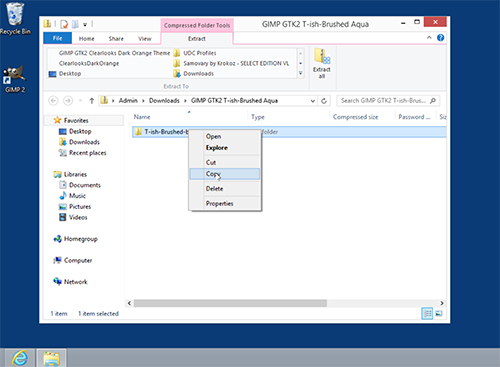Expand the Extract To gallery more arrow
The width and height of the screenshot is (500, 367).
pyautogui.click(x=300, y=74)
